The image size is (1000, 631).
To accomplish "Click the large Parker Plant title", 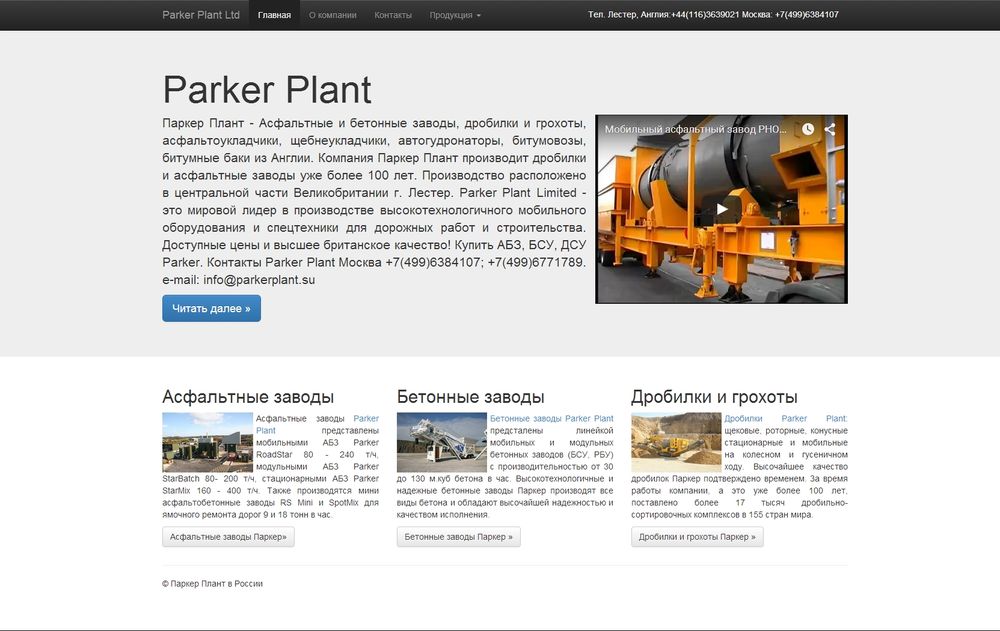I will click(x=267, y=89).
